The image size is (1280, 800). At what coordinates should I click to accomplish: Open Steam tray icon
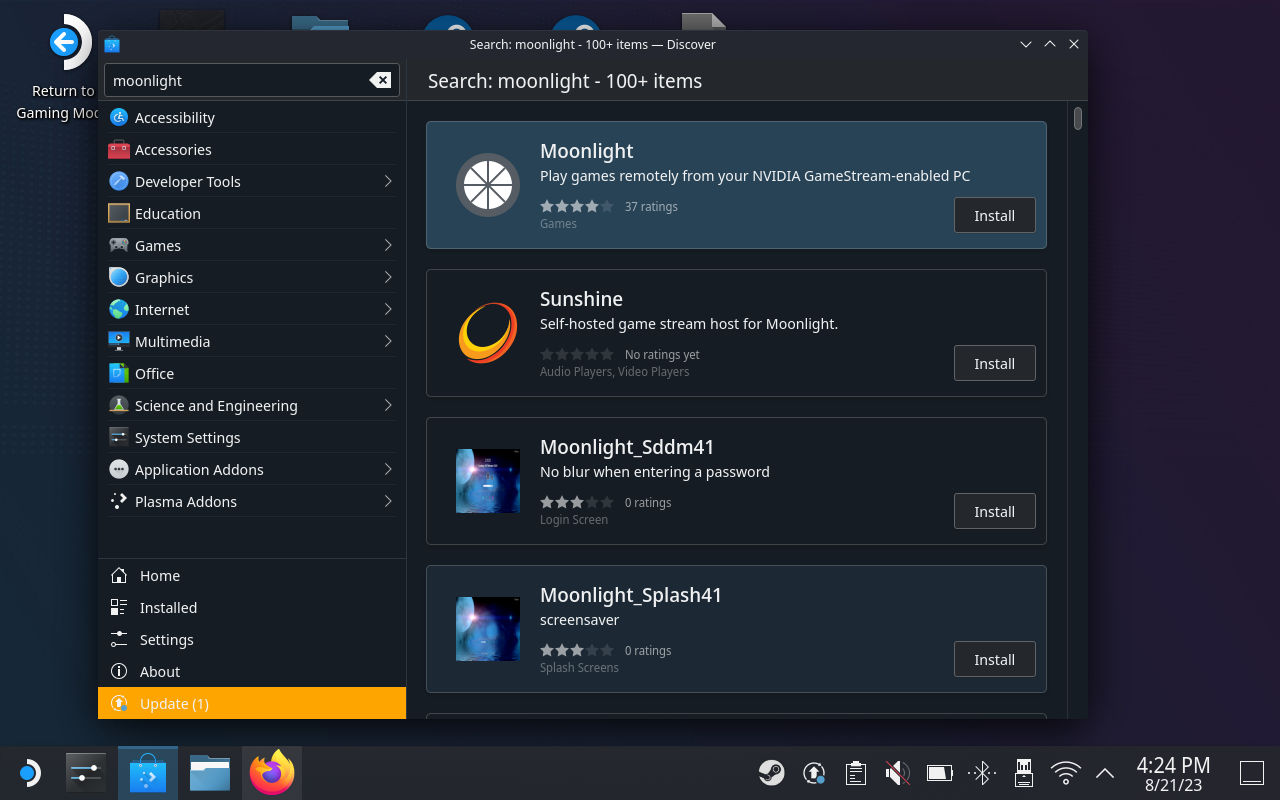coord(771,773)
